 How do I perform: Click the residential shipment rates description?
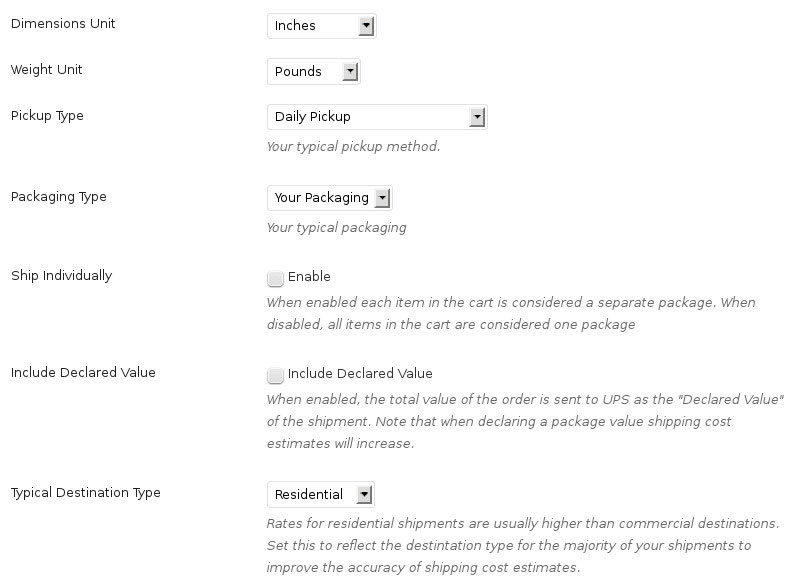pyautogui.click(x=522, y=545)
